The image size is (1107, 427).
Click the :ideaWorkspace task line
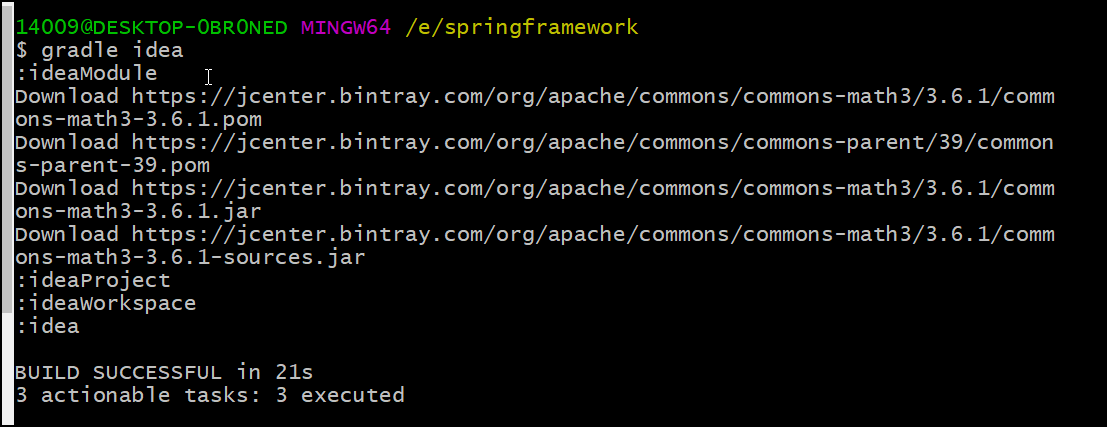[x=105, y=303]
